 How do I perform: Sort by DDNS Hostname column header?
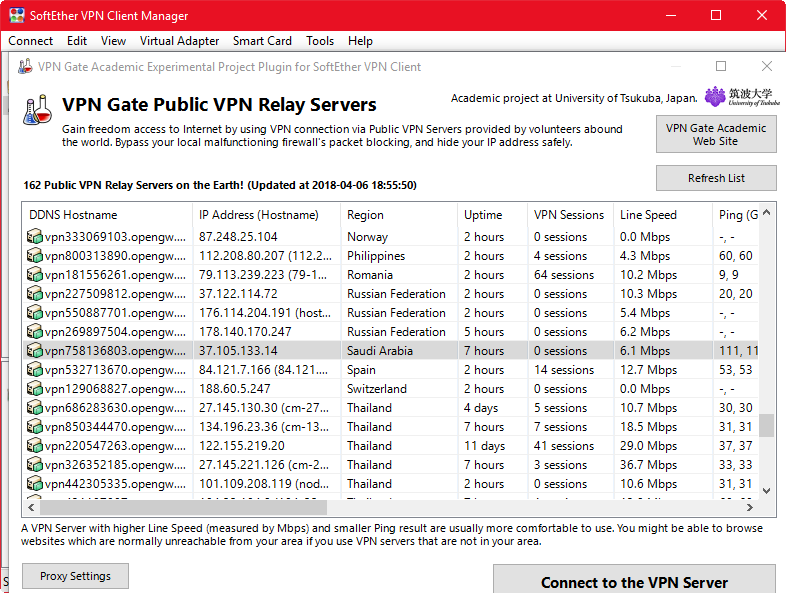pyautogui.click(x=107, y=215)
